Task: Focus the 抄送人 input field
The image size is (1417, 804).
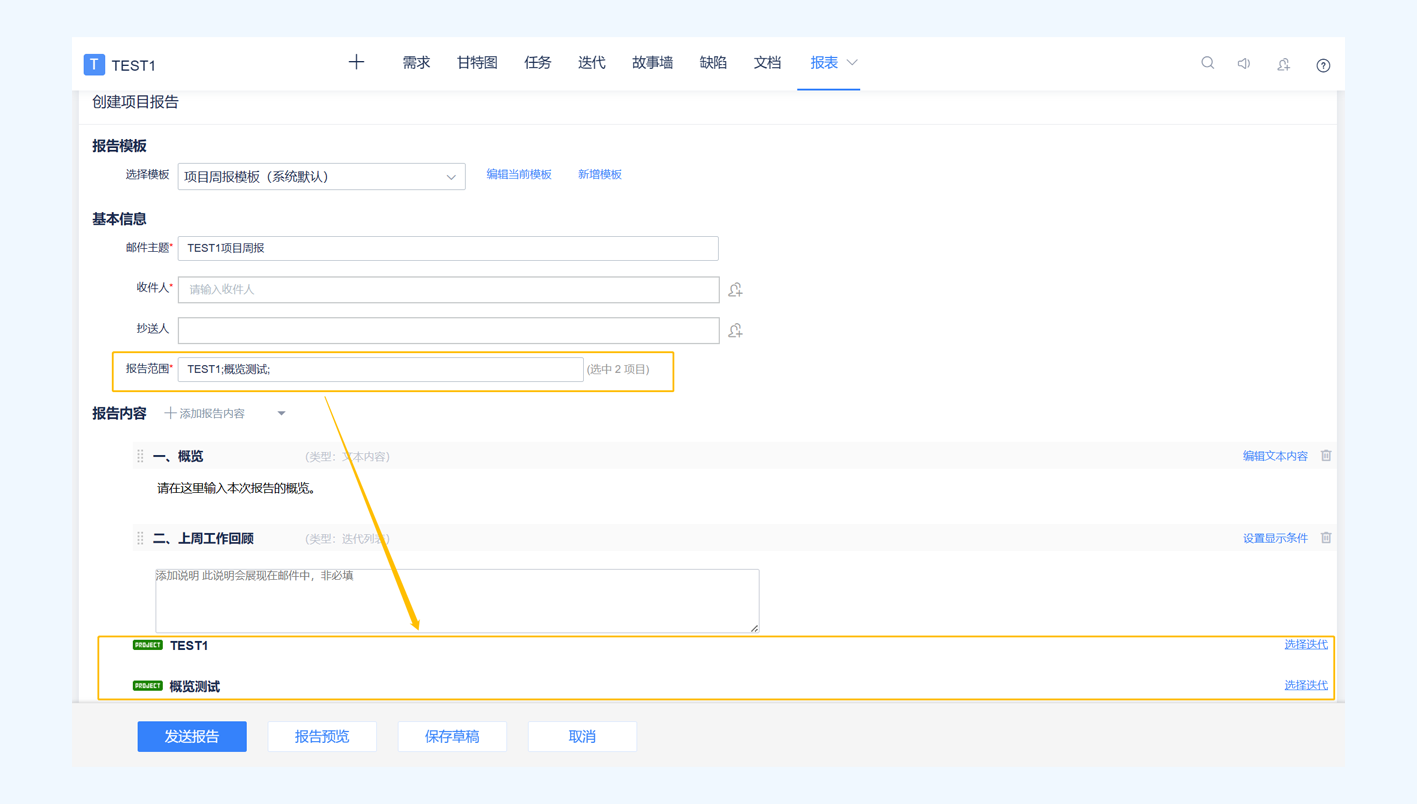Action: (448, 331)
